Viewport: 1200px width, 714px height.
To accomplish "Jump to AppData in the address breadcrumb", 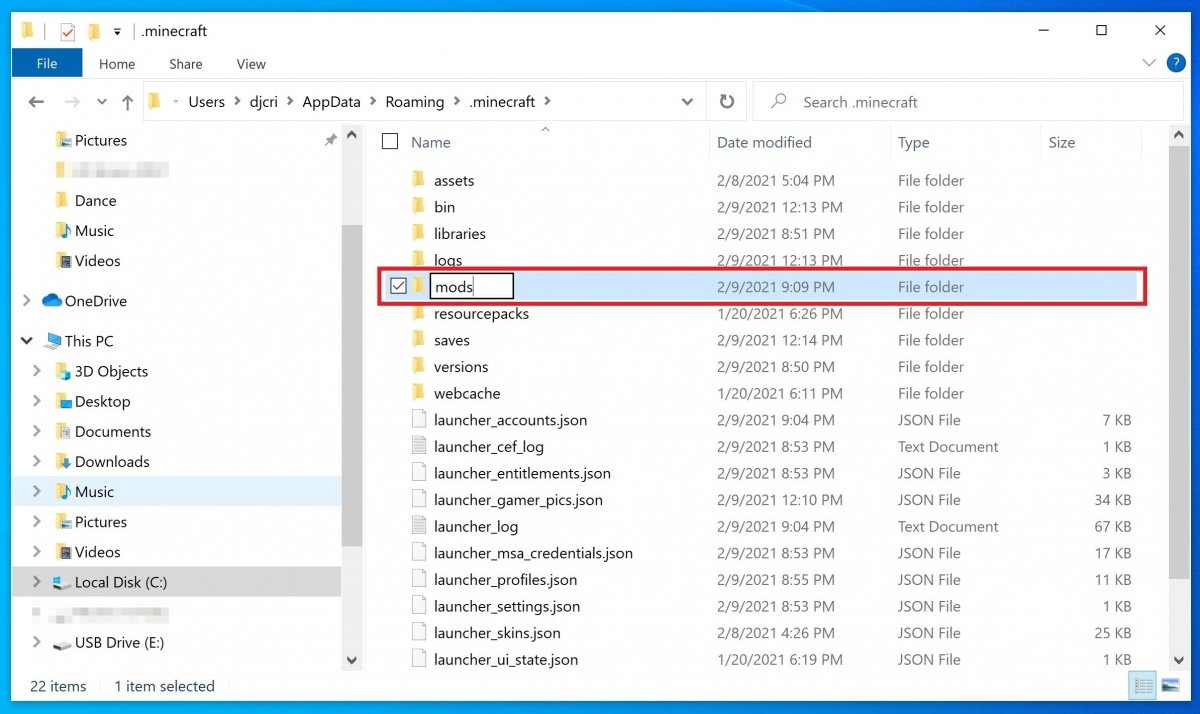I will coord(330,102).
